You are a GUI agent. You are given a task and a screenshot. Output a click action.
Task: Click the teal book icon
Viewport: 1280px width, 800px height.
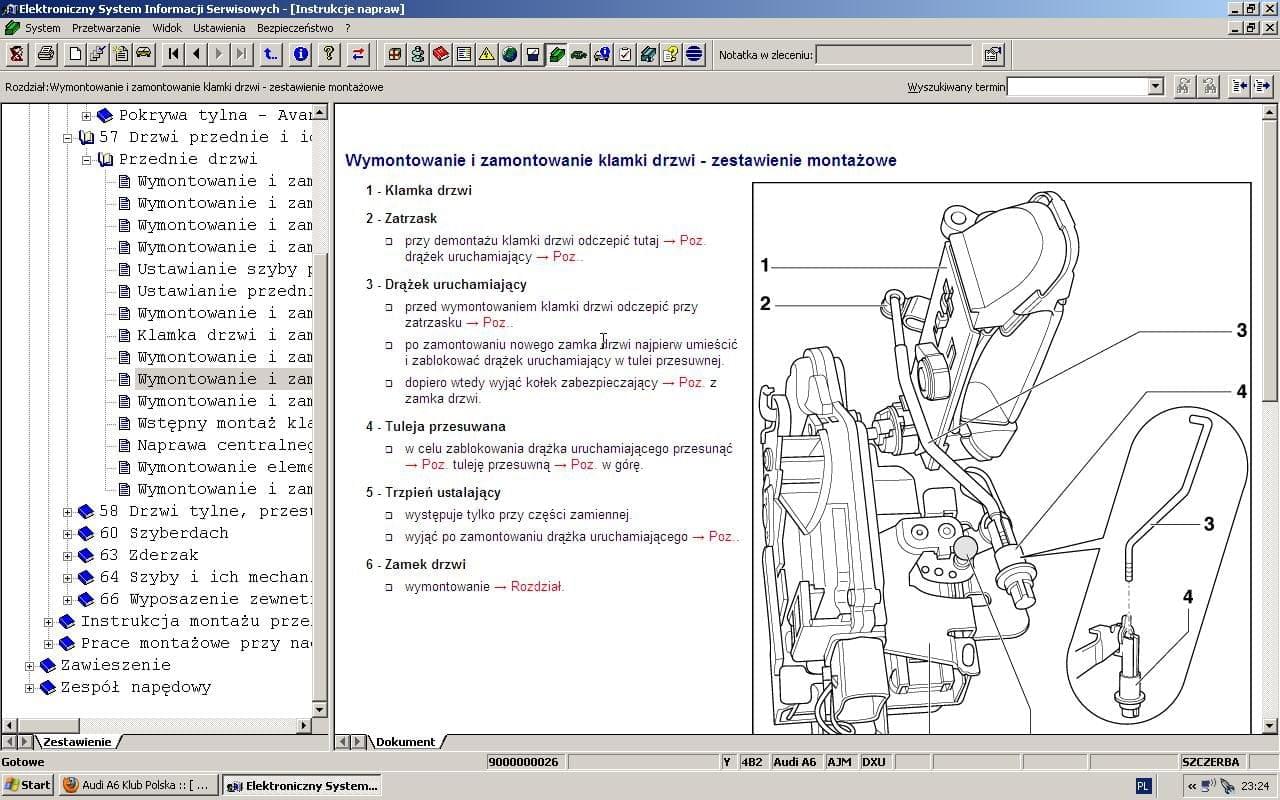pos(648,54)
